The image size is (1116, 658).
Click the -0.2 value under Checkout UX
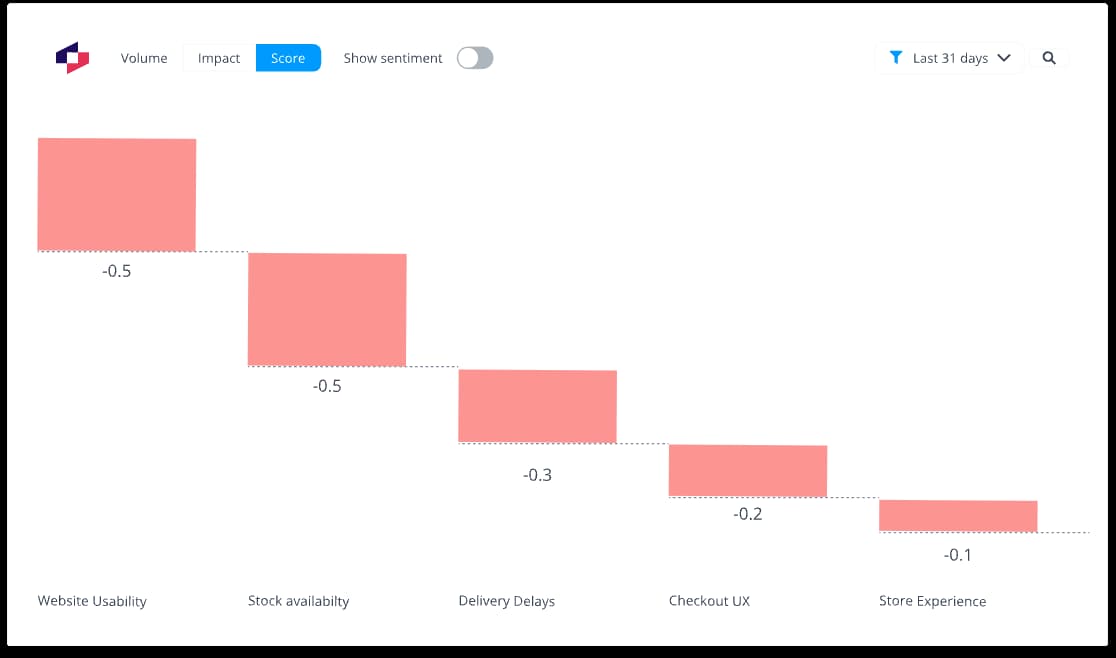pyautogui.click(x=748, y=514)
